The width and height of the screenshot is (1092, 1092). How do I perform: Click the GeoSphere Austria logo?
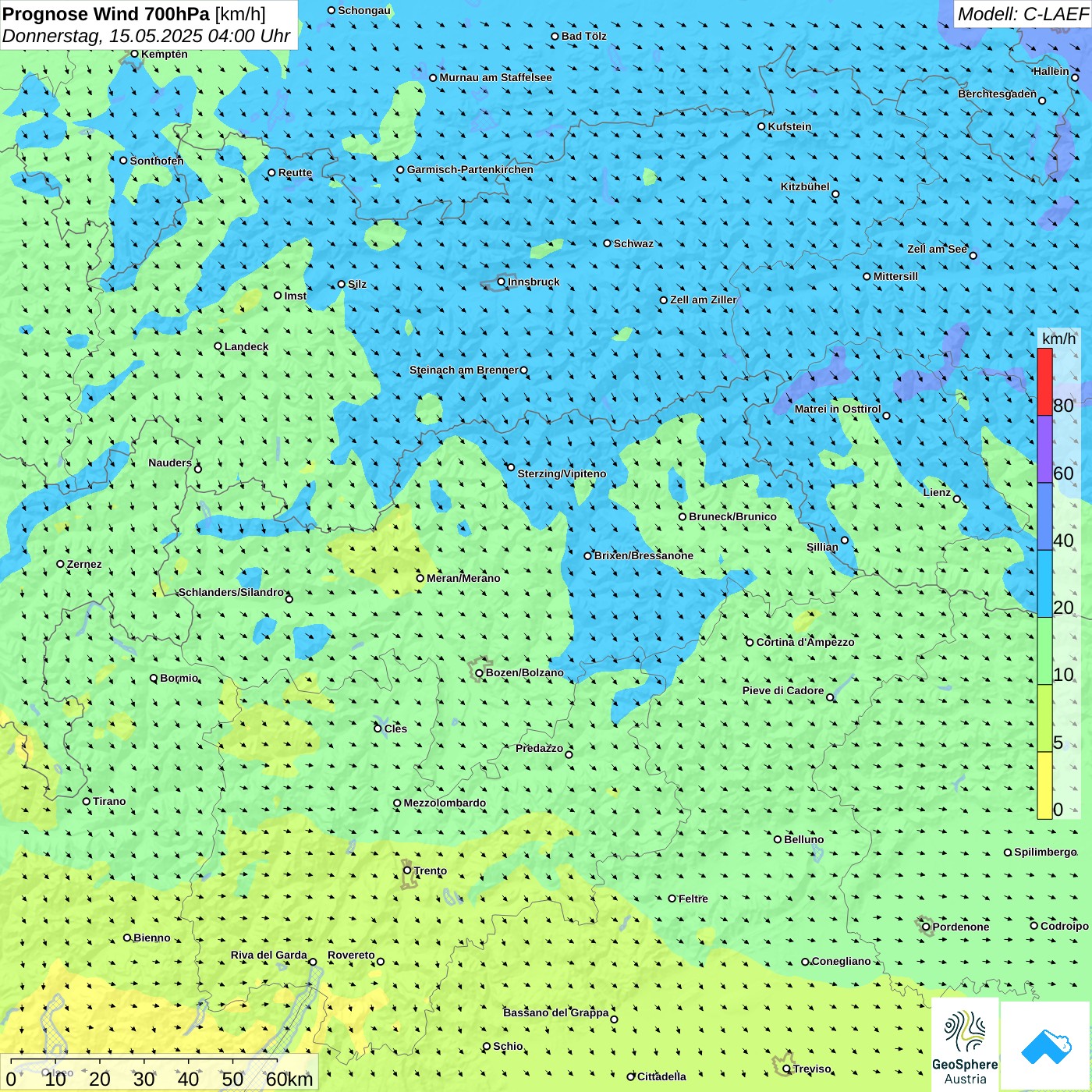[x=965, y=1046]
